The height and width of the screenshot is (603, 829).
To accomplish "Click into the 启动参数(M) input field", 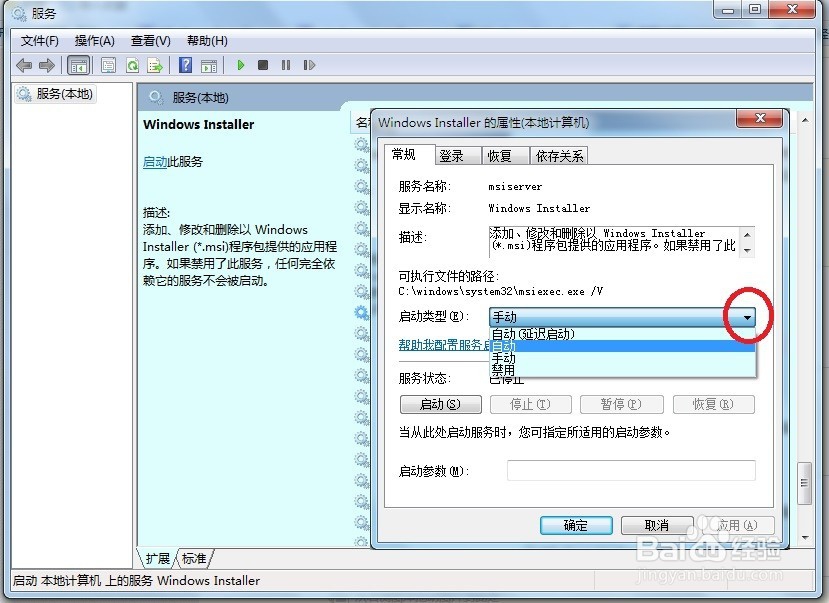I will click(x=631, y=470).
